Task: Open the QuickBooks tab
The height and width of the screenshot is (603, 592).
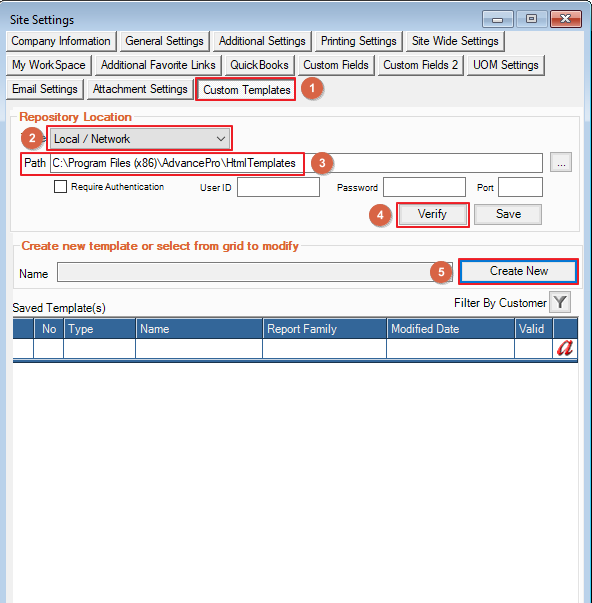Action: coord(259,65)
